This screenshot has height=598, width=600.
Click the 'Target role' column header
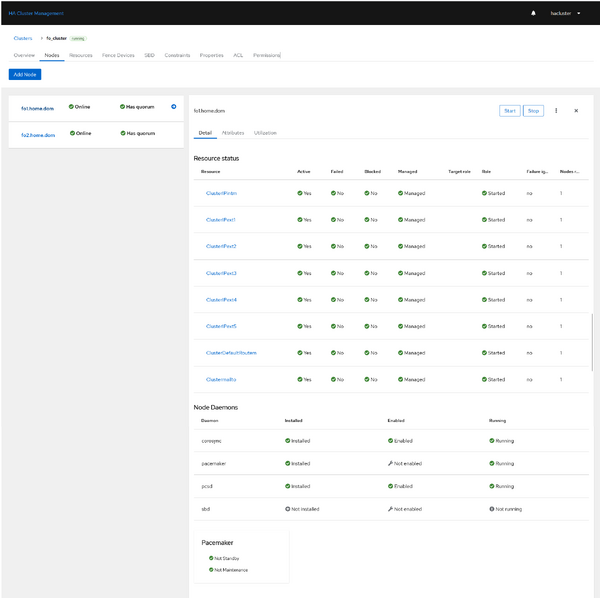coord(459,171)
